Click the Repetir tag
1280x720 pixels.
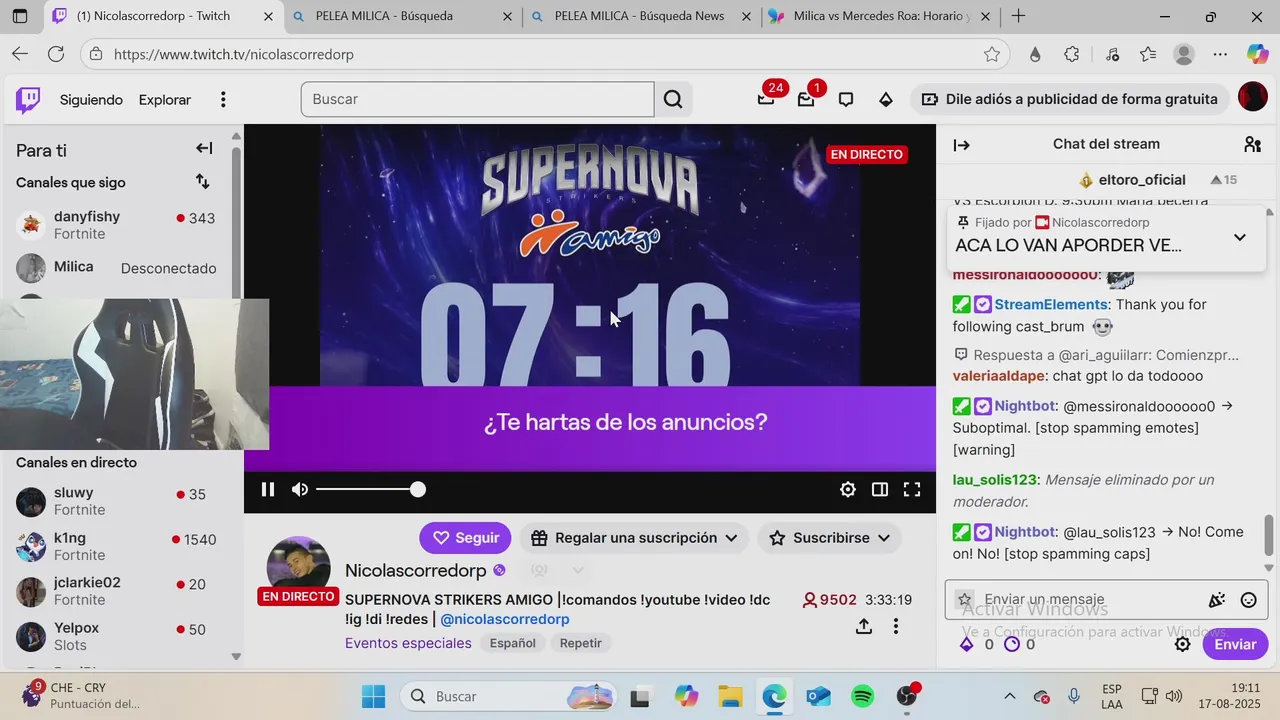click(x=581, y=643)
